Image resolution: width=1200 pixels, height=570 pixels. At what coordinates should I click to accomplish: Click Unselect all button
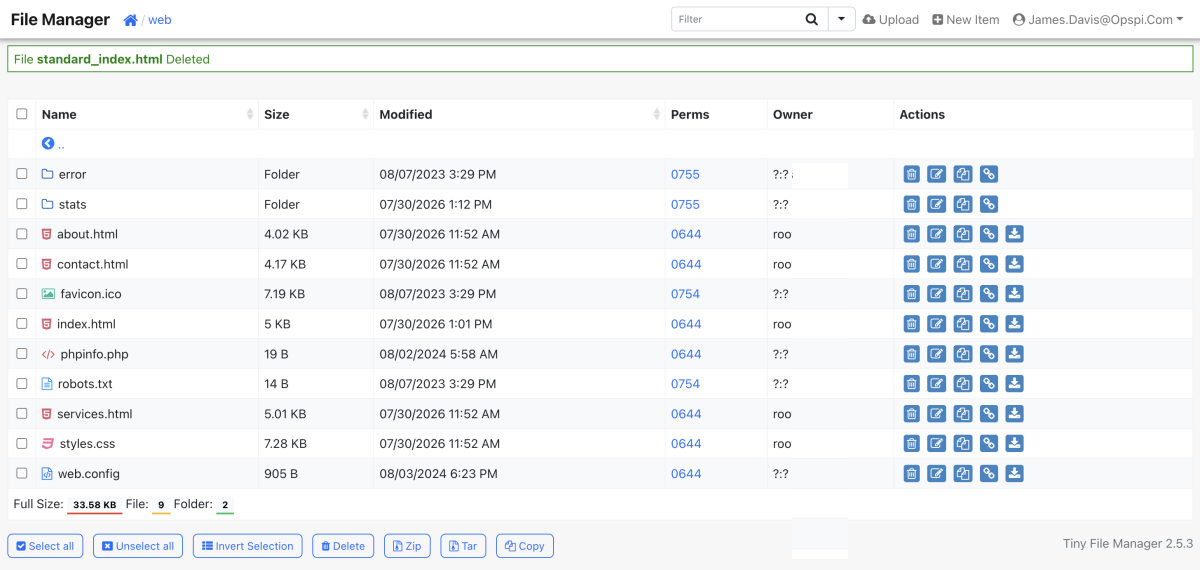(138, 546)
